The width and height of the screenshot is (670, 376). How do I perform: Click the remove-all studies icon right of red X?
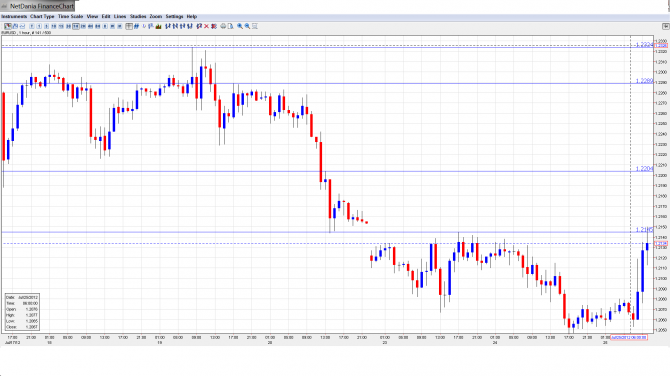[214, 26]
